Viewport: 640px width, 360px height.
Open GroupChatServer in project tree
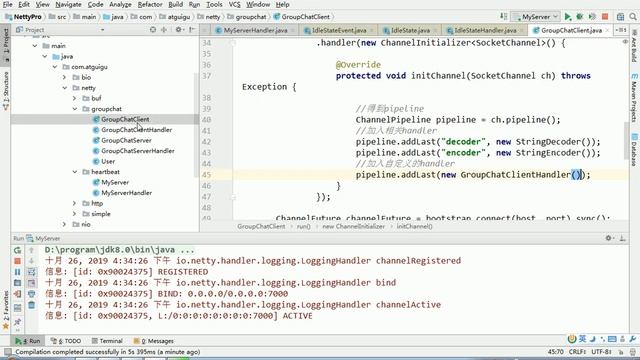point(126,140)
